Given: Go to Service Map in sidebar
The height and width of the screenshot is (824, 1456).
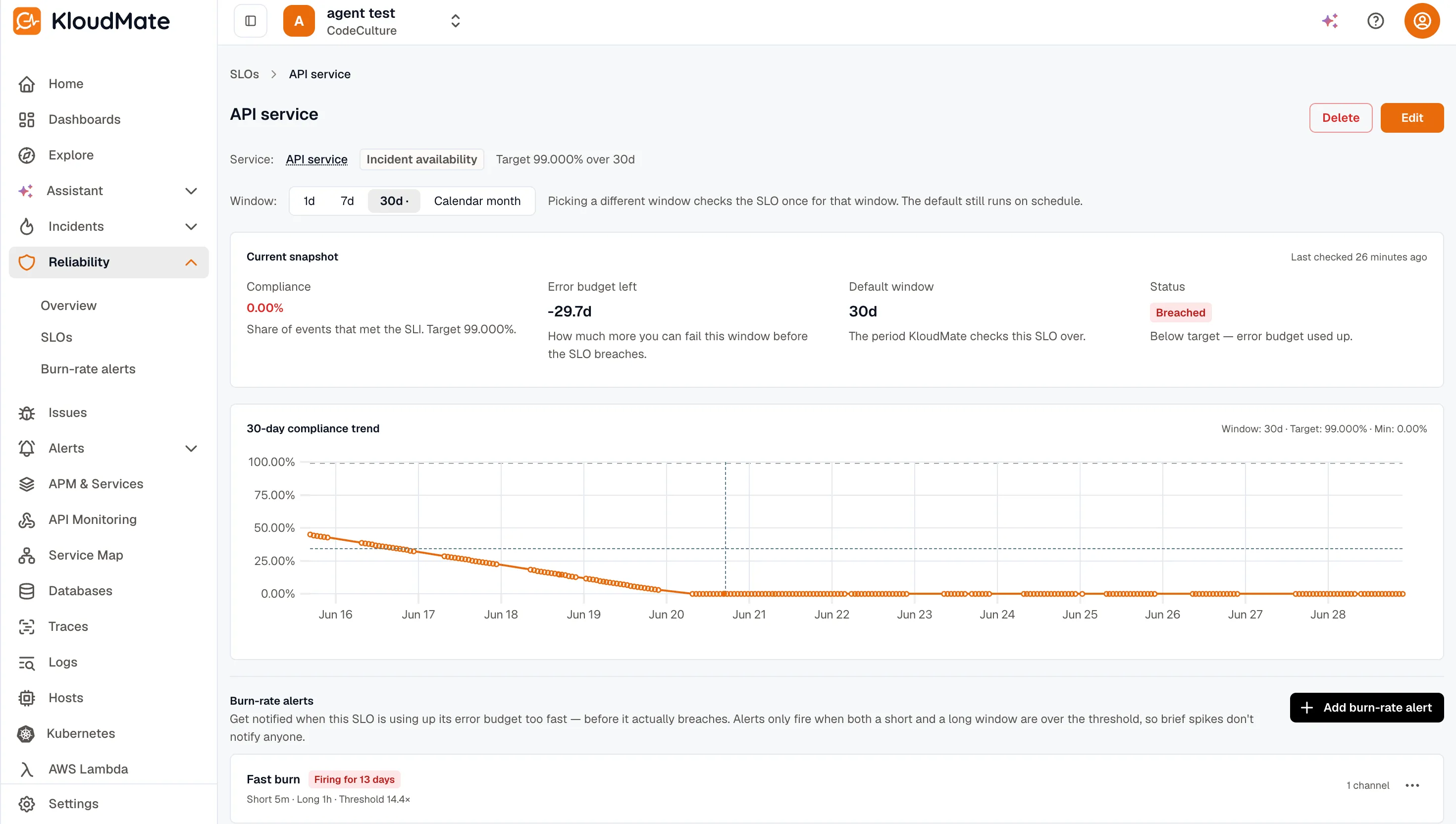Looking at the screenshot, I should click(x=86, y=555).
